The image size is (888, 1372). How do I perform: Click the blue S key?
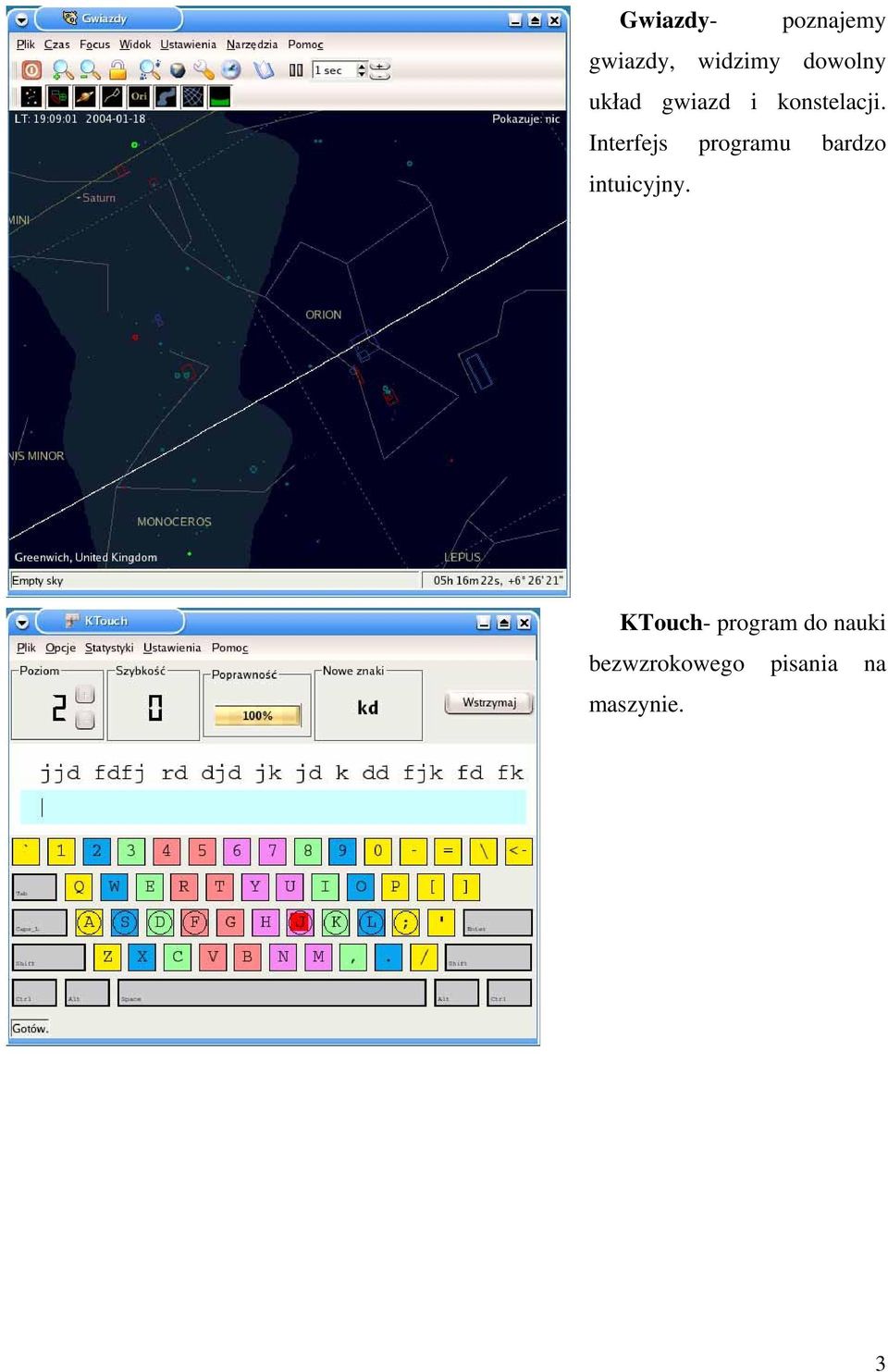tap(125, 921)
